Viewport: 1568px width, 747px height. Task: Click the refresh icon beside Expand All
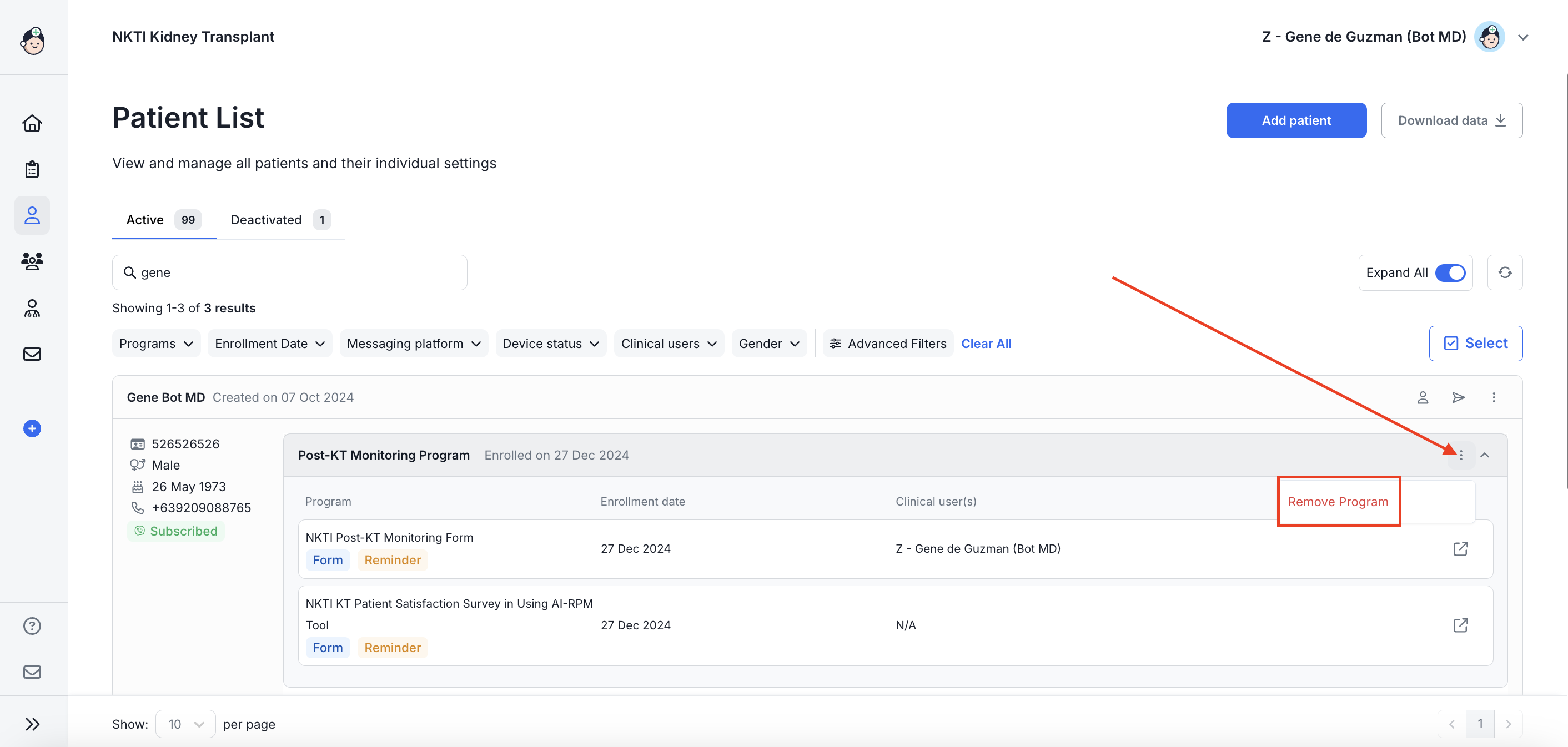(1505, 272)
